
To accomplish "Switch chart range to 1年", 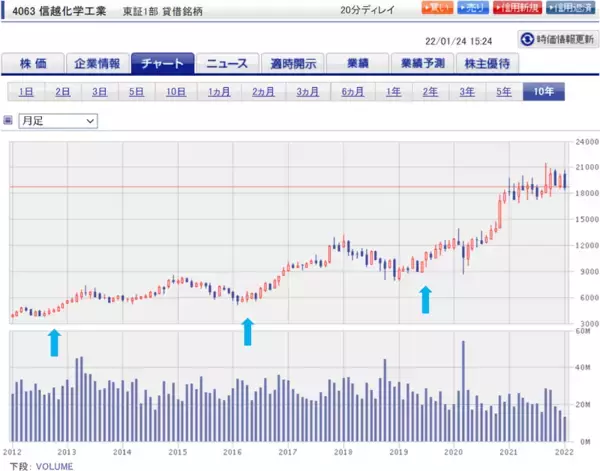I will pos(394,93).
